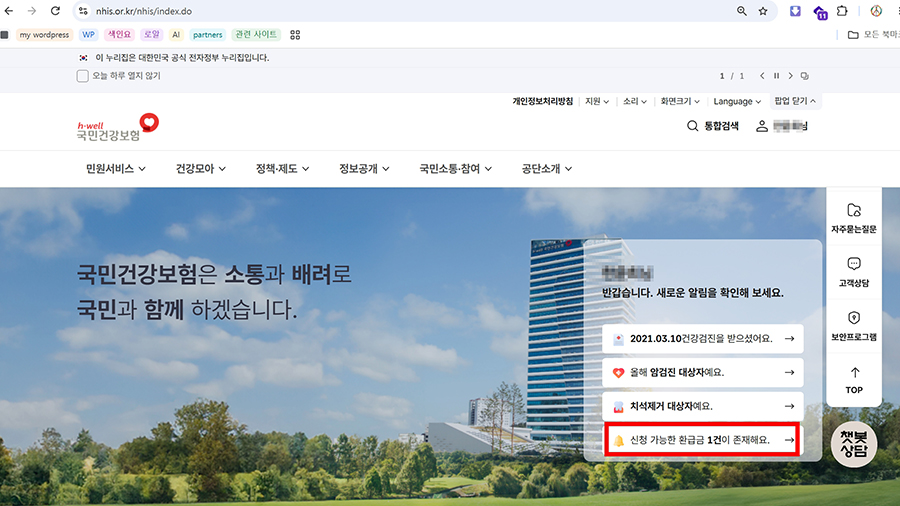Pause the popup banner rotation
900x506 pixels.
pos(777,76)
